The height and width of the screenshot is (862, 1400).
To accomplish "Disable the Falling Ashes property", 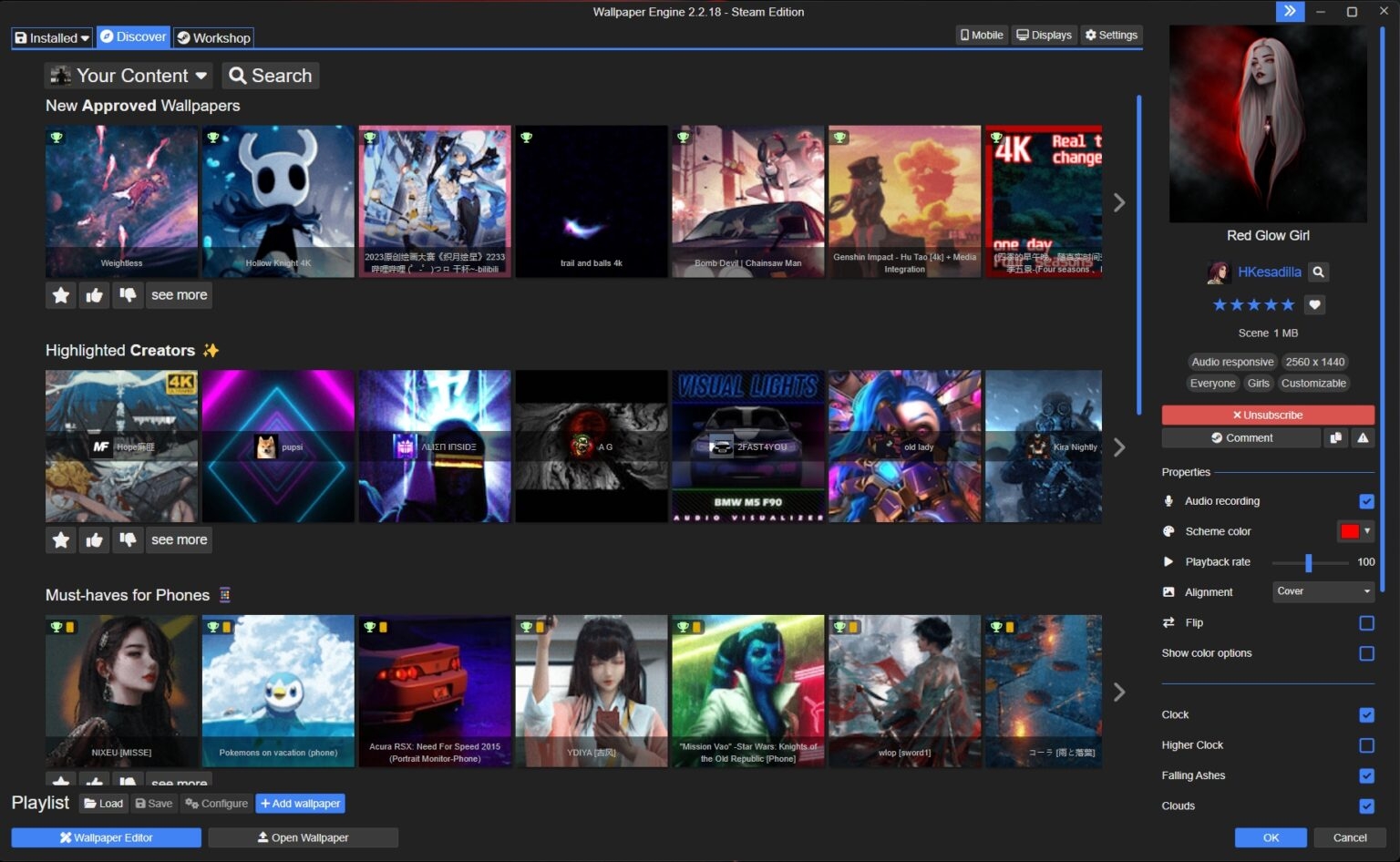I will point(1365,775).
